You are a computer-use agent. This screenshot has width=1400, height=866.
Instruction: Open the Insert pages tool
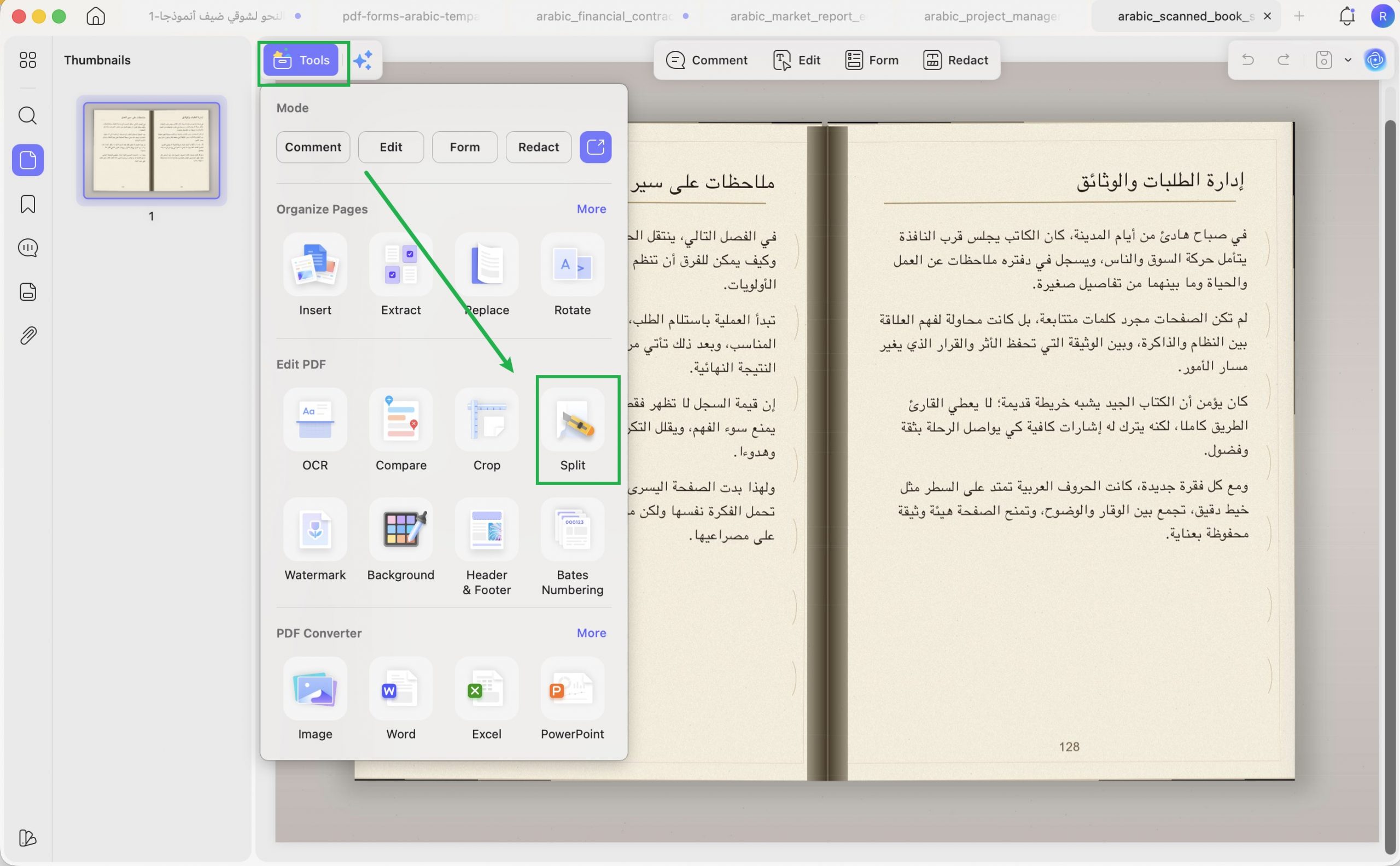[x=315, y=275]
